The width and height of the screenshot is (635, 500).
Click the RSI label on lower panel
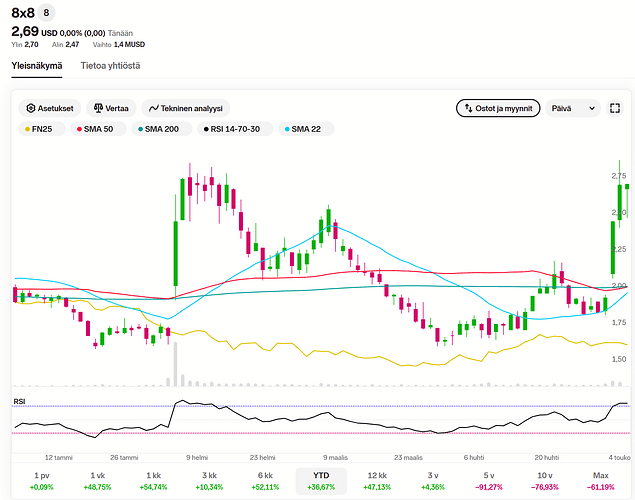click(x=19, y=401)
